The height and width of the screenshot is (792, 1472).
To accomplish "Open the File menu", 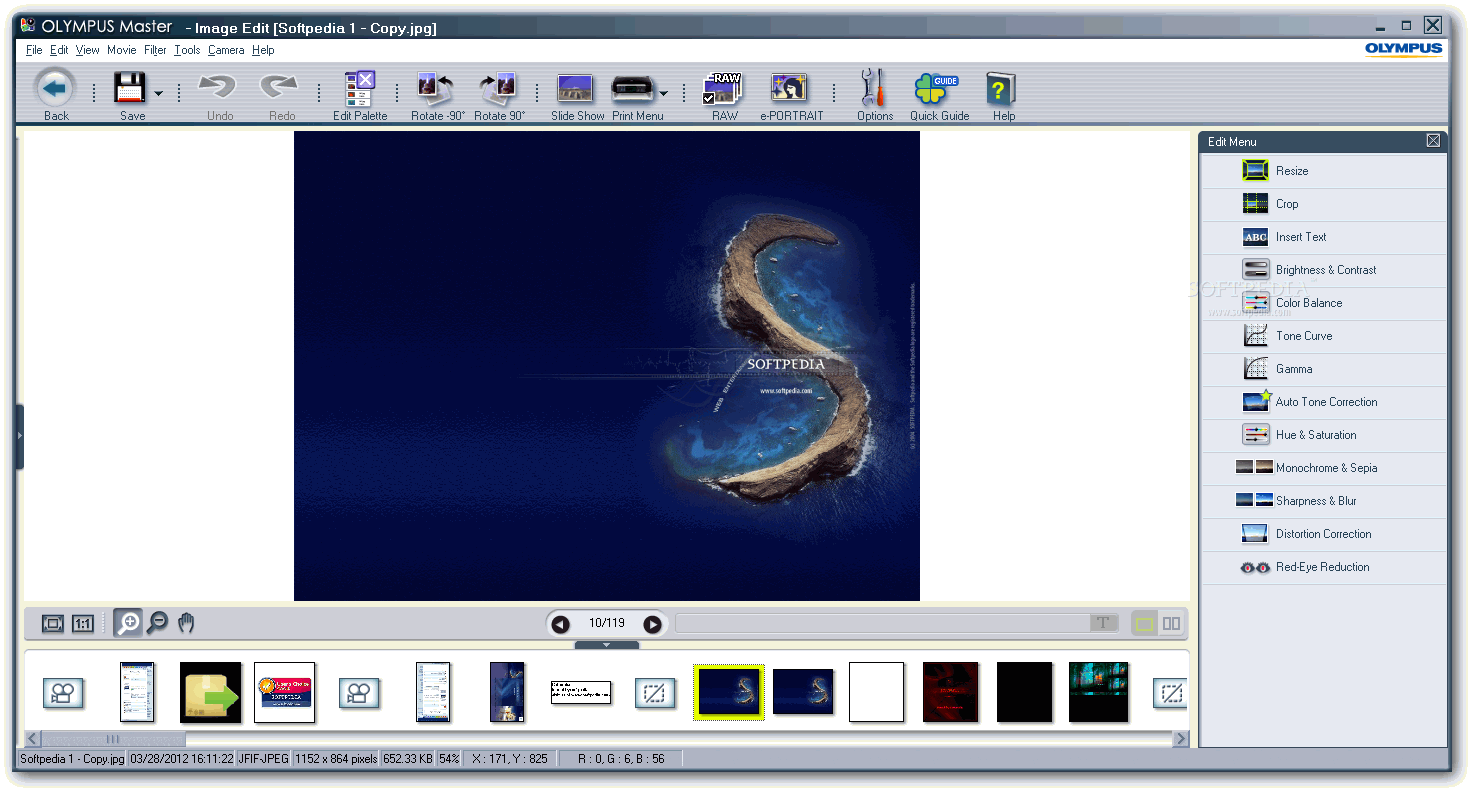I will tap(34, 50).
